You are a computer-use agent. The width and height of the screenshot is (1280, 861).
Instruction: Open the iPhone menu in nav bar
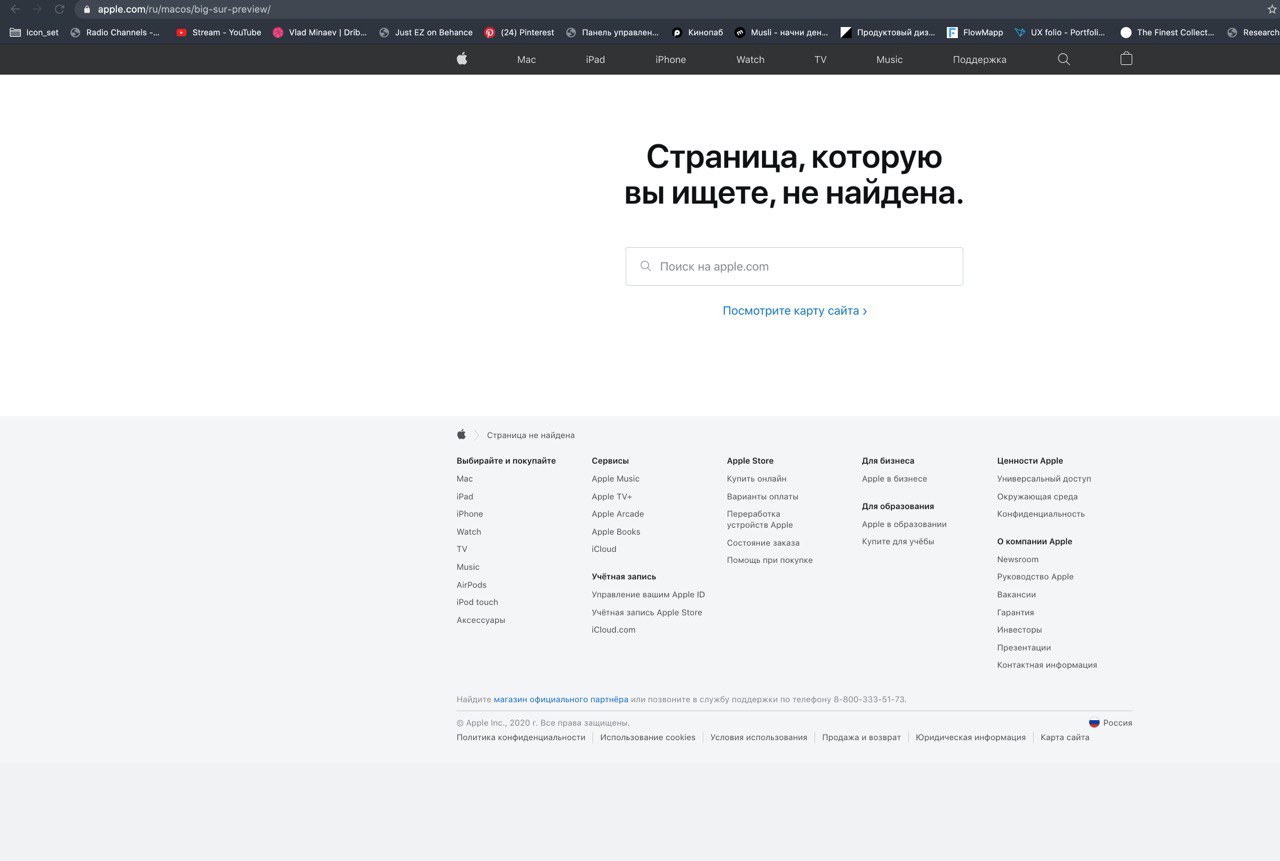(670, 60)
